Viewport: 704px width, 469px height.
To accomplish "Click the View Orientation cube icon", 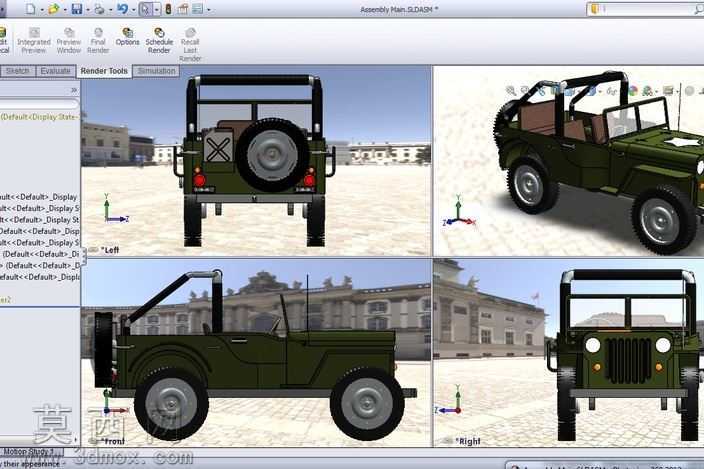I will click(568, 91).
